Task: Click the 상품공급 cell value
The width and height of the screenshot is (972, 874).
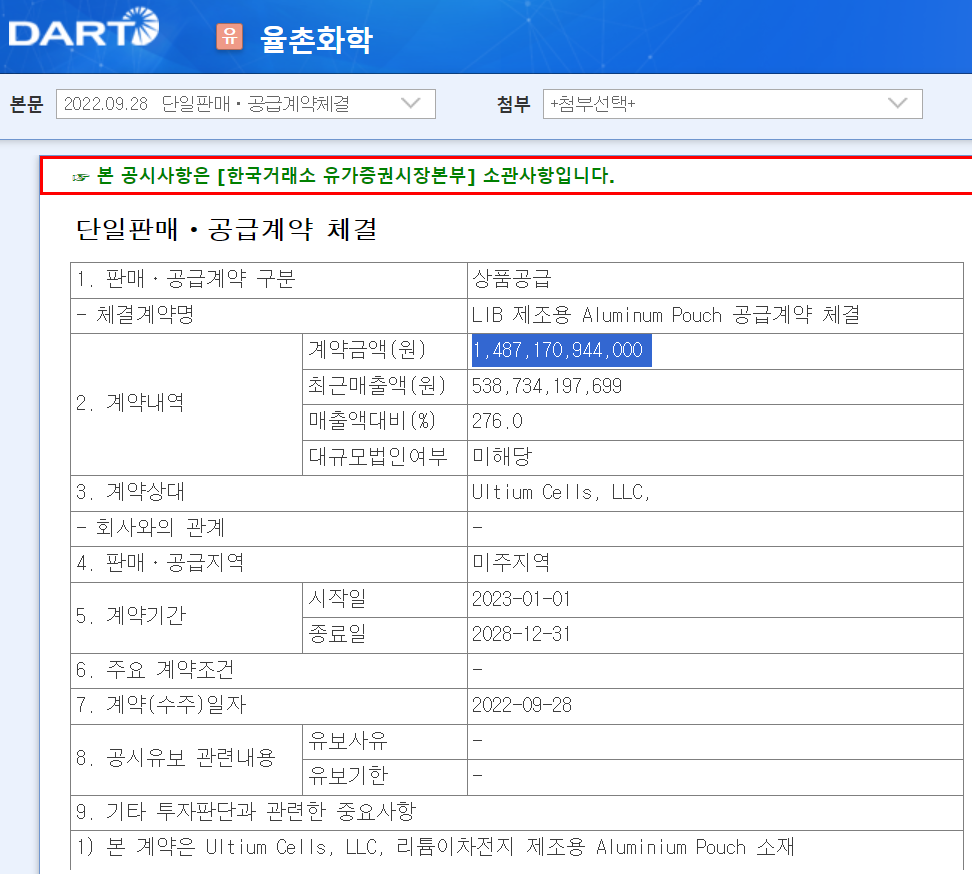Action: pos(511,280)
